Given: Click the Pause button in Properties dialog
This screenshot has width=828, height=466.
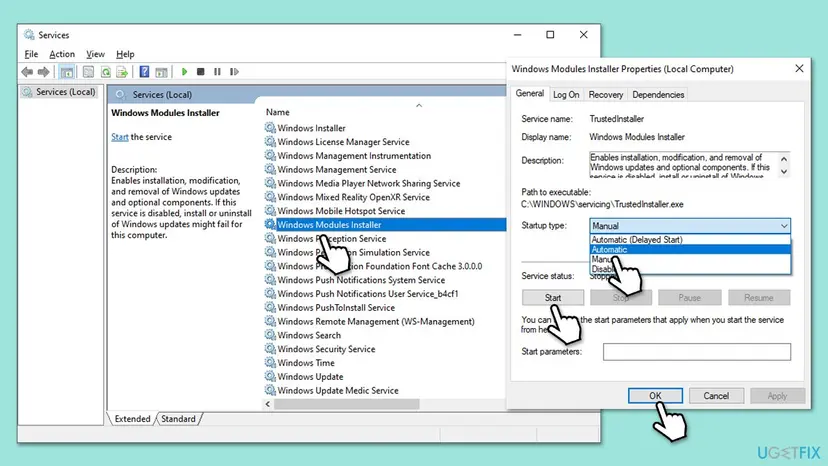Looking at the screenshot, I should (690, 297).
